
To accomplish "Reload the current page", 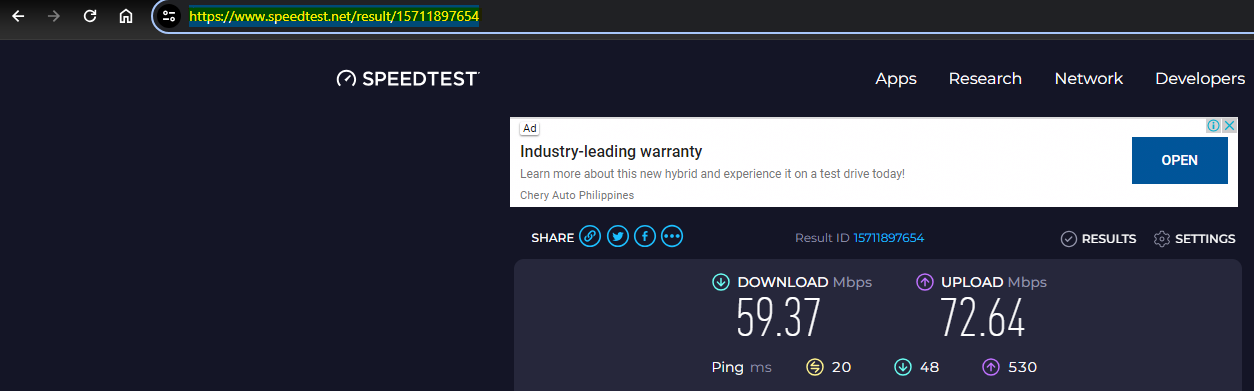I will click(90, 16).
